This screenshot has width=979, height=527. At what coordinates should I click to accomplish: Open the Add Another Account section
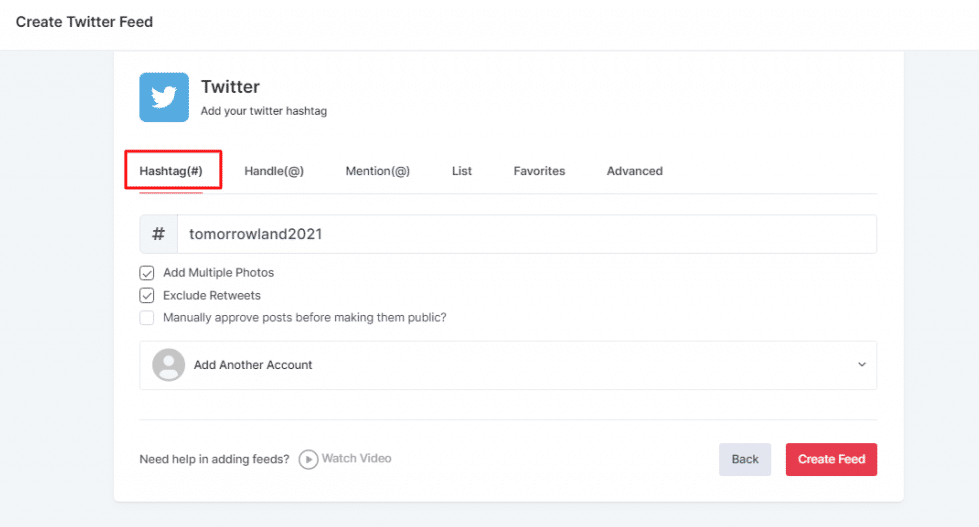(x=253, y=365)
